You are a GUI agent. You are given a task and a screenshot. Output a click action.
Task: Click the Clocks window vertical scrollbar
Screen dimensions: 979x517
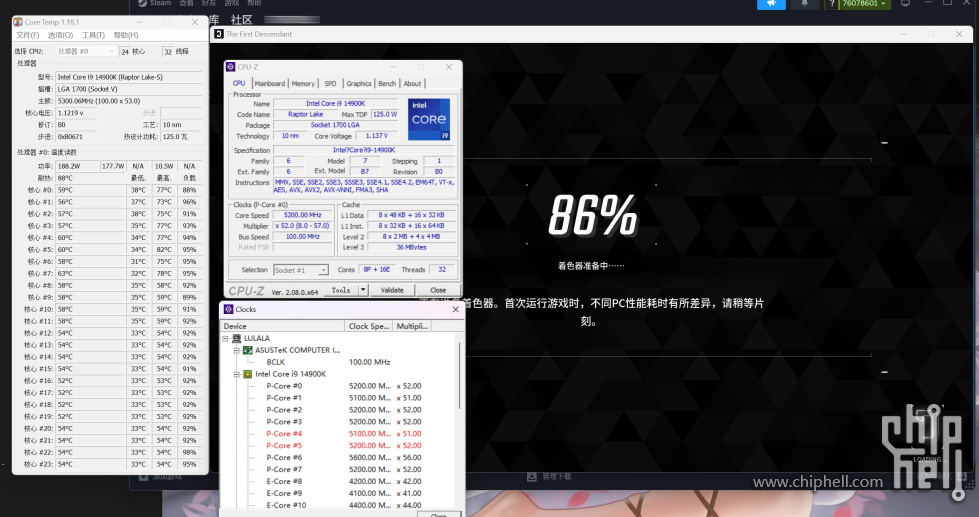460,376
